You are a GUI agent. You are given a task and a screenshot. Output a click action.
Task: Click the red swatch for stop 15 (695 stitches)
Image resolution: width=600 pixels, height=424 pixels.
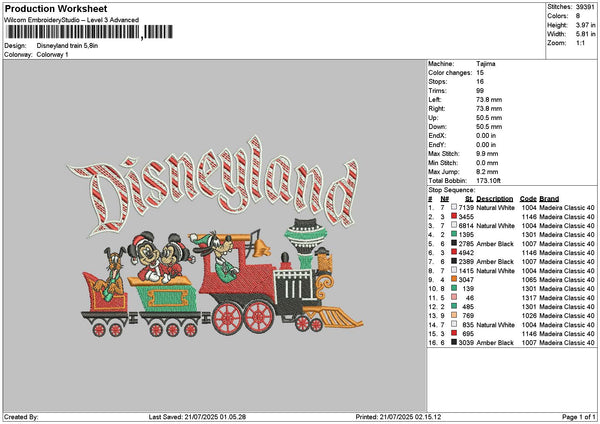point(454,333)
